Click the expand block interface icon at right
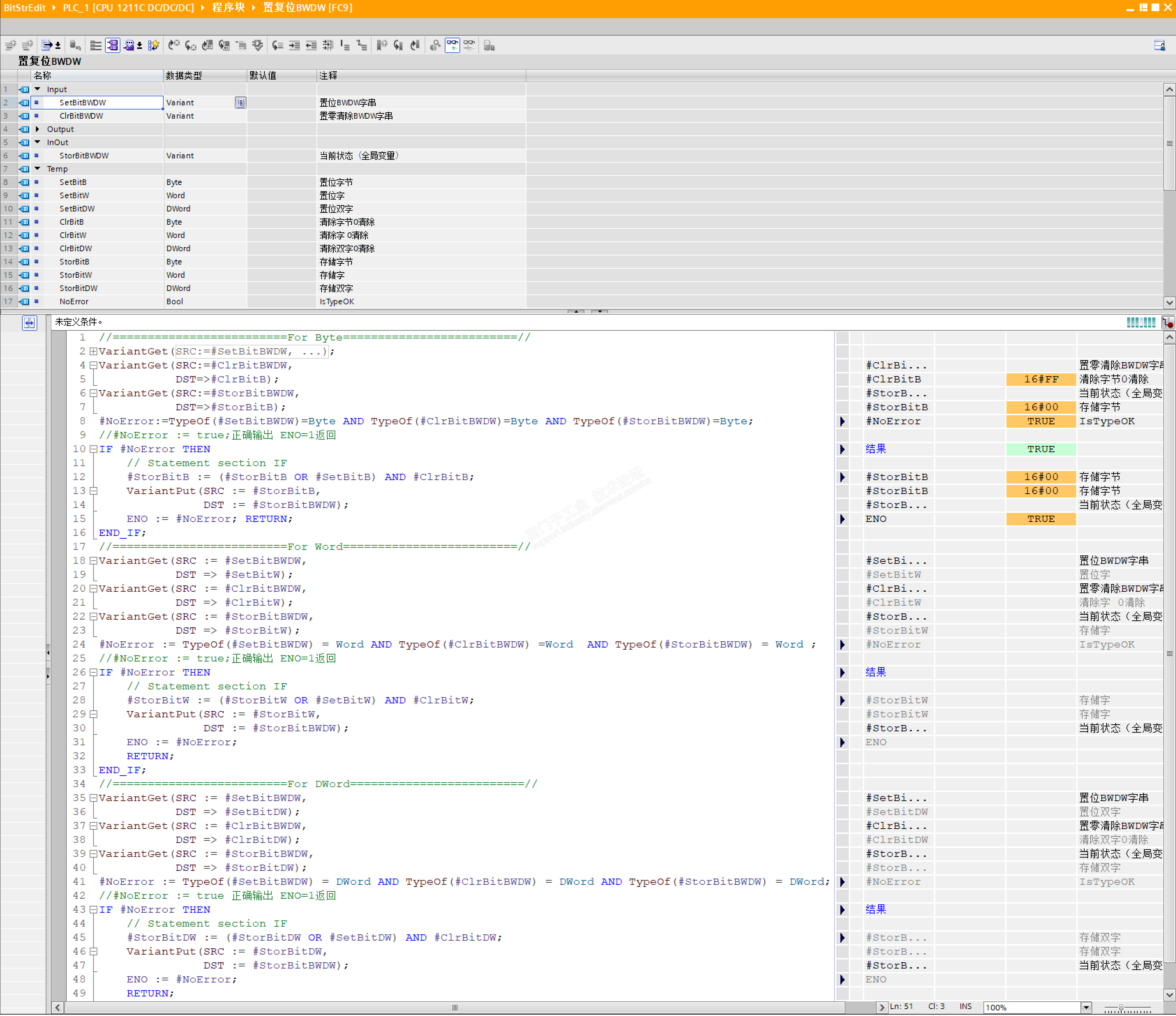Screen dimensions: 1176x1016 pos(1160,45)
